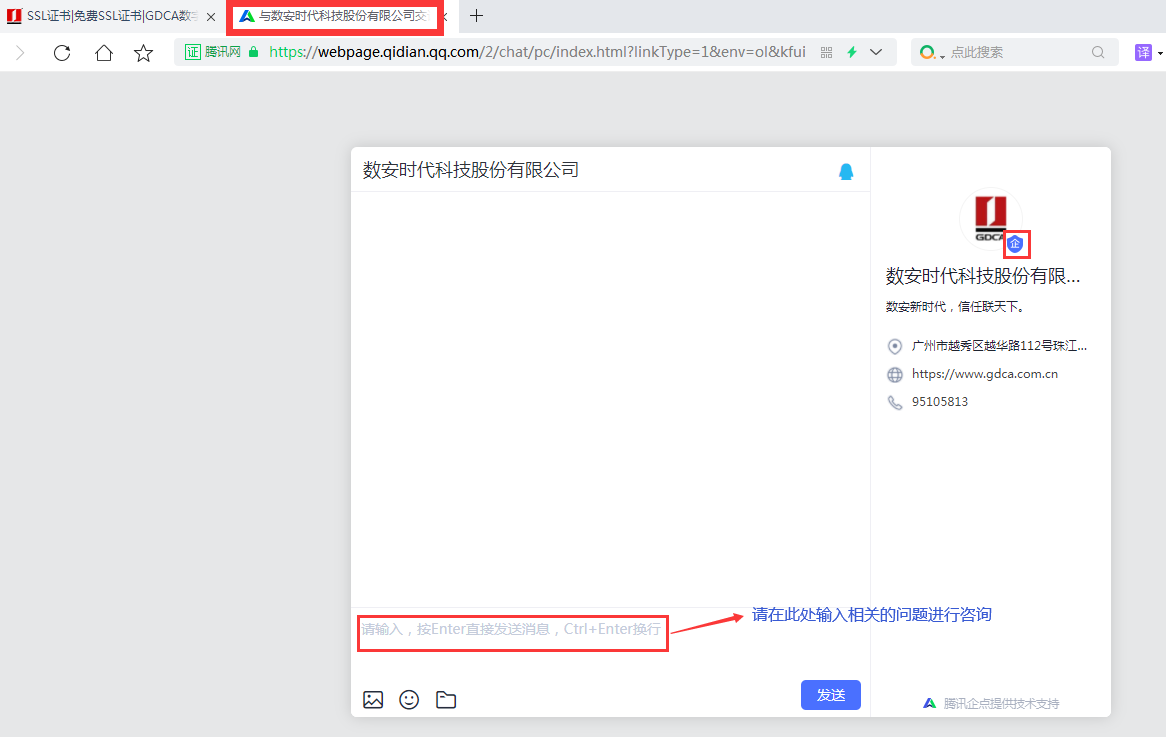The image size is (1166, 737).
Task: Click the globe website icon
Action: (895, 375)
